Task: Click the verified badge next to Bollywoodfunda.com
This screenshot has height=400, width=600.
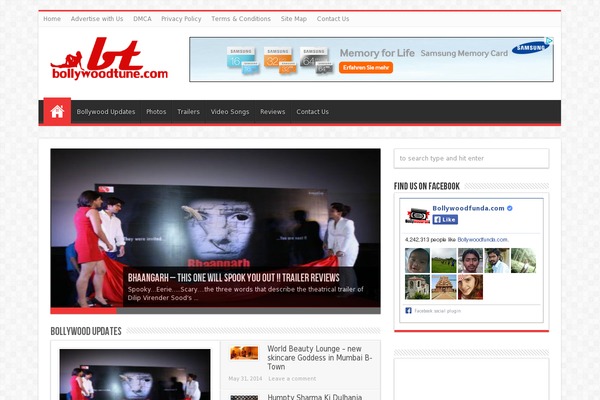Action: 510,208
